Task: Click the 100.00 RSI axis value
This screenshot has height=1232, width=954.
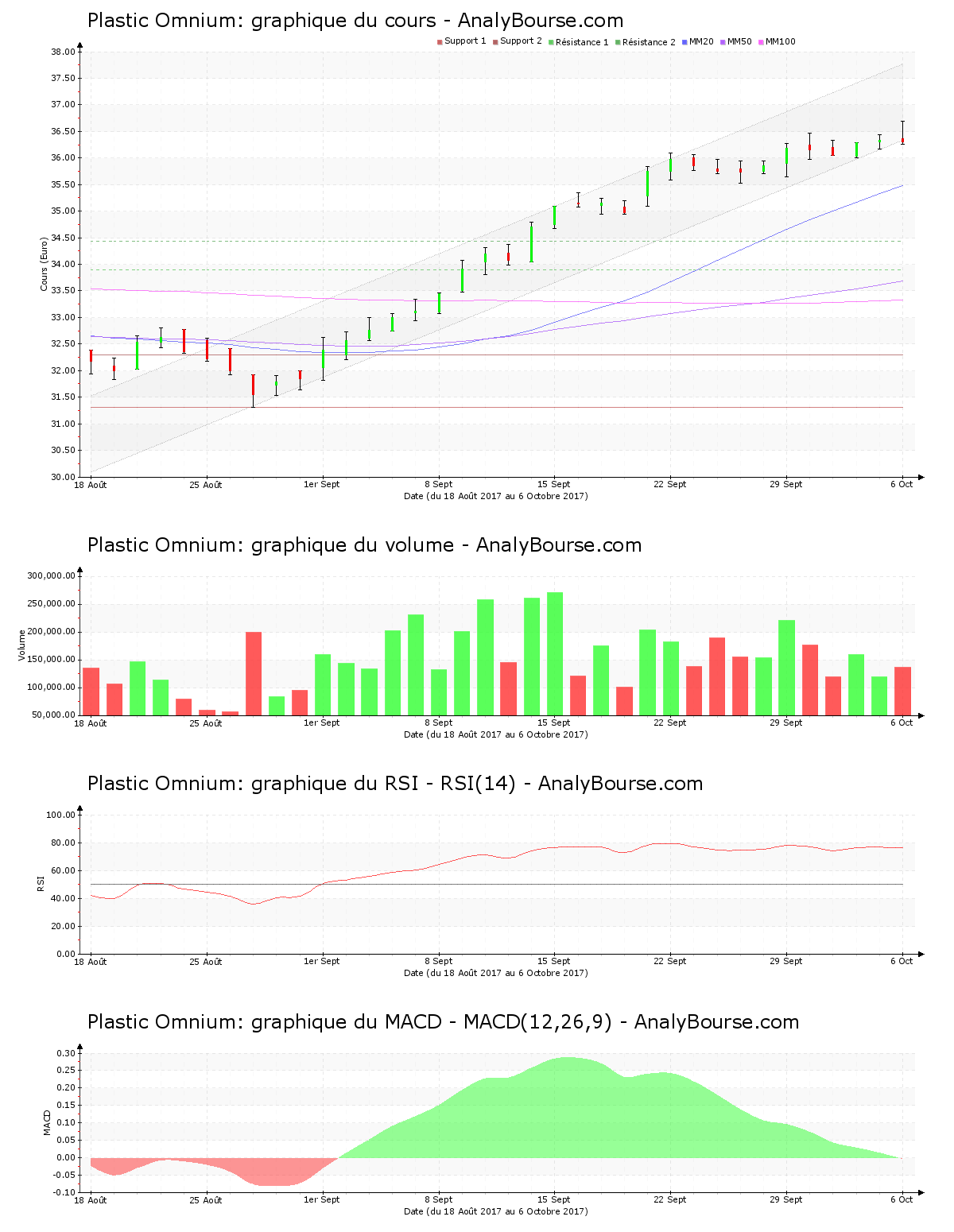Action: click(60, 815)
